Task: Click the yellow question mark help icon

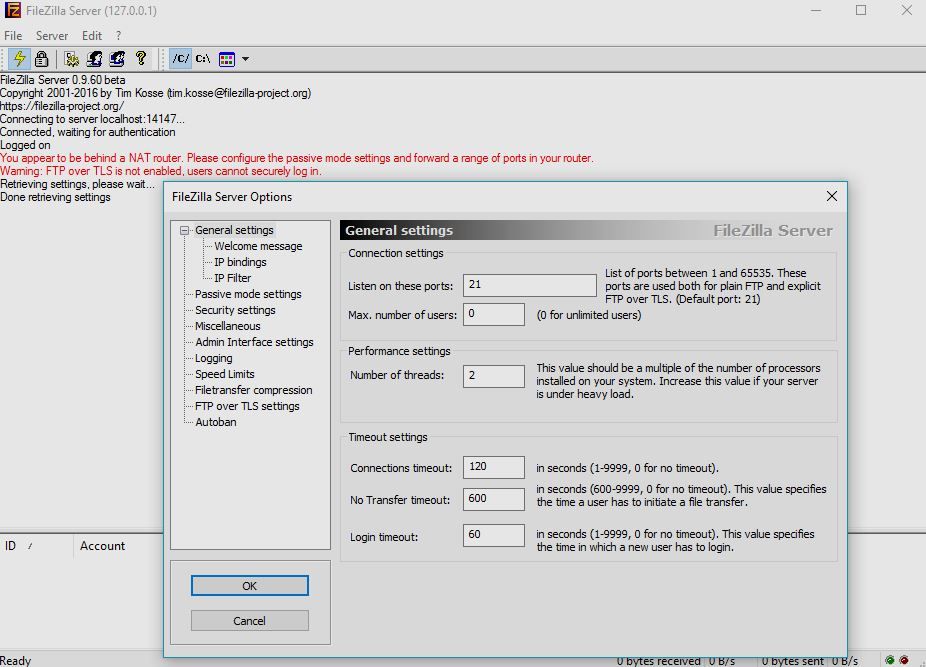Action: click(x=141, y=59)
